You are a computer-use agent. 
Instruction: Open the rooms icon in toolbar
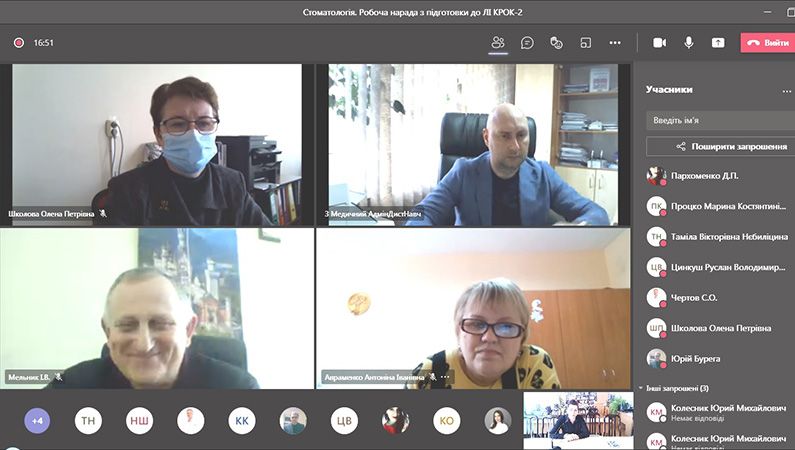[586, 43]
